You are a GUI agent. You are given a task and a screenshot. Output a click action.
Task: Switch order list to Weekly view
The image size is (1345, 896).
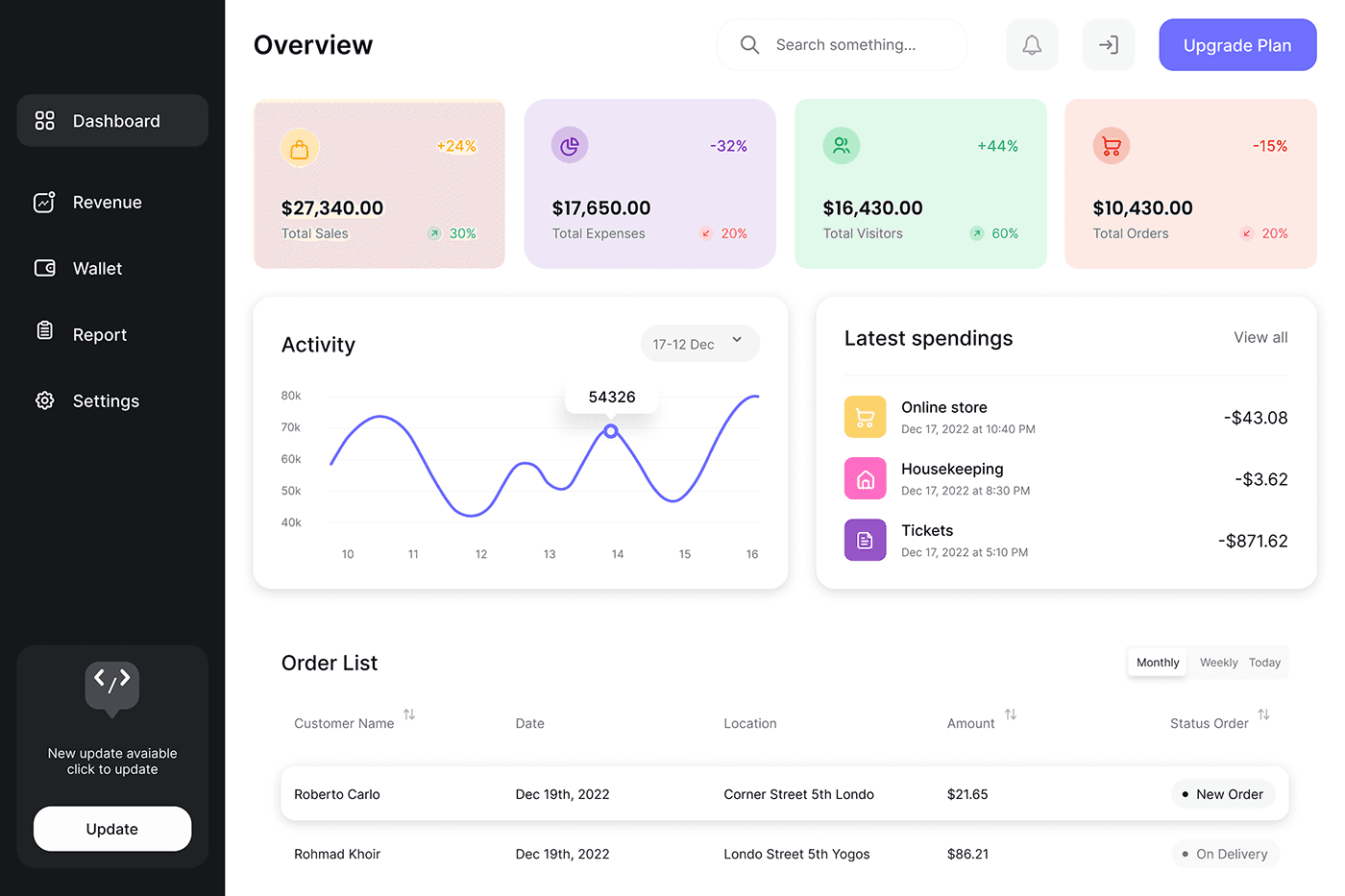[x=1218, y=663]
